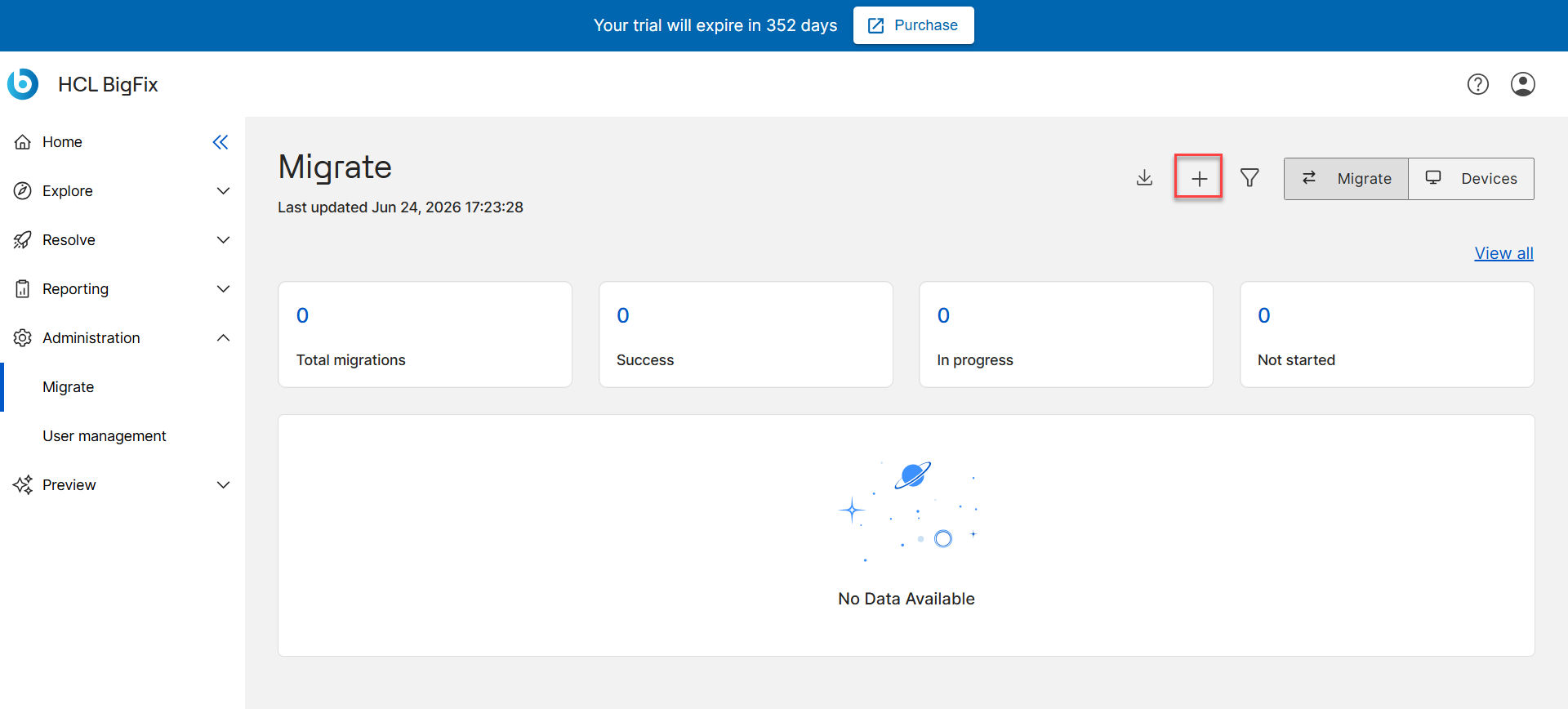Click the "Last updated Jun 24, 2026" text
Screen dimensions: 1568x709
(x=400, y=207)
